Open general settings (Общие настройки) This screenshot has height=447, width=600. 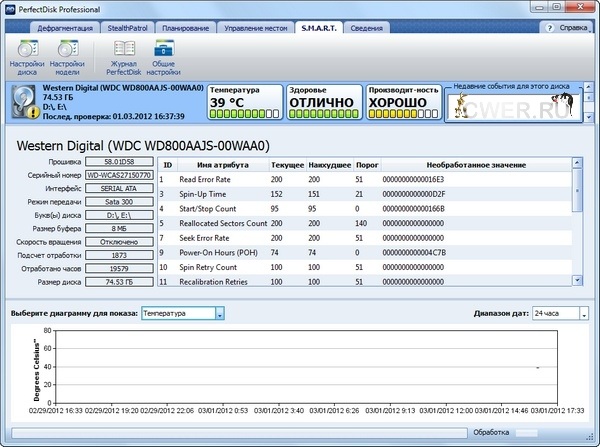point(163,56)
